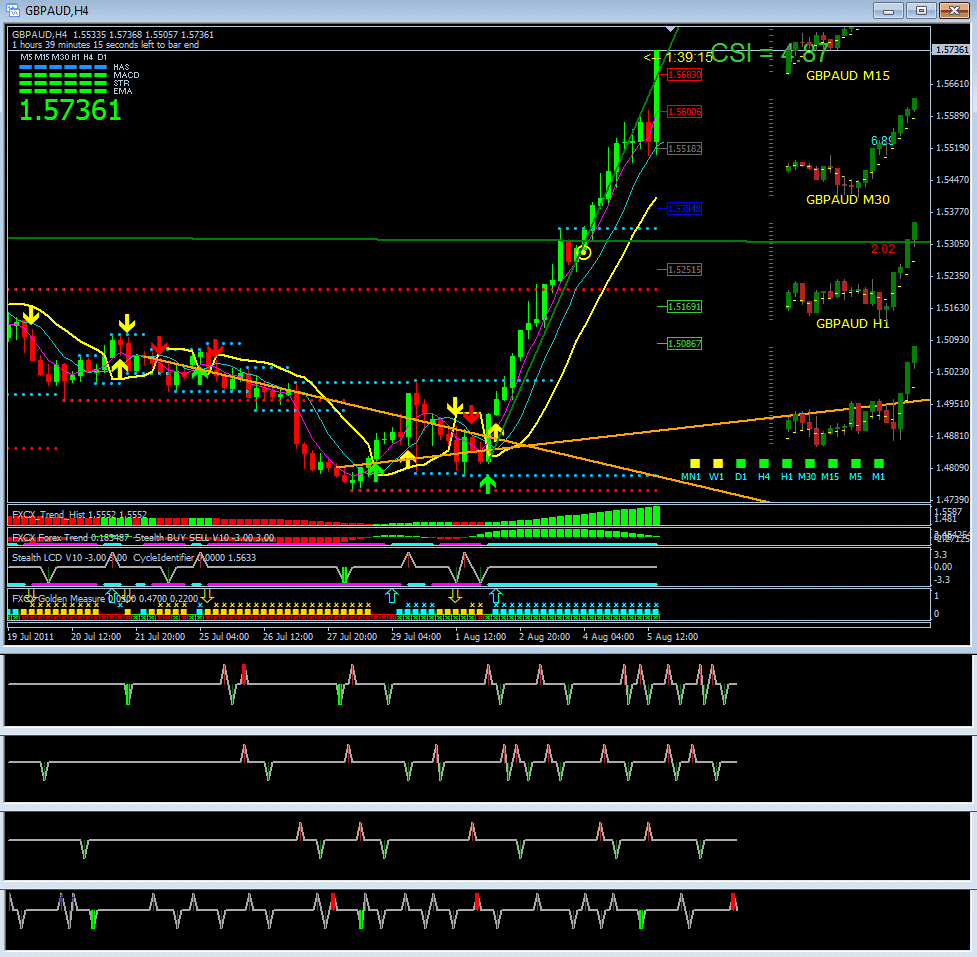Click the EMA row label in the trend table
This screenshot has width=977, height=957.
click(x=123, y=91)
